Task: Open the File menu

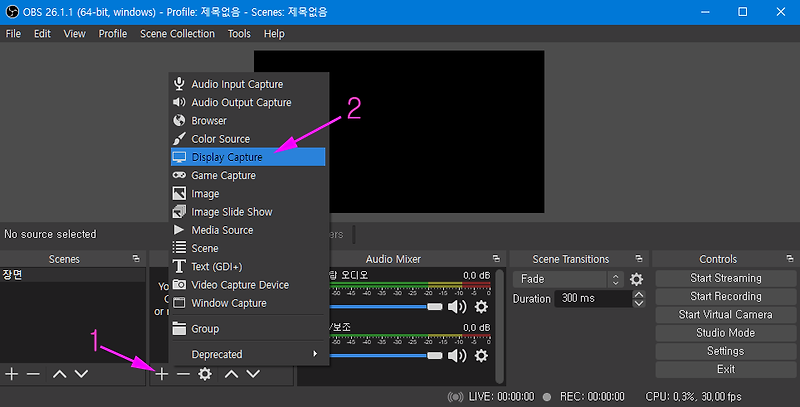Action: click(x=13, y=34)
